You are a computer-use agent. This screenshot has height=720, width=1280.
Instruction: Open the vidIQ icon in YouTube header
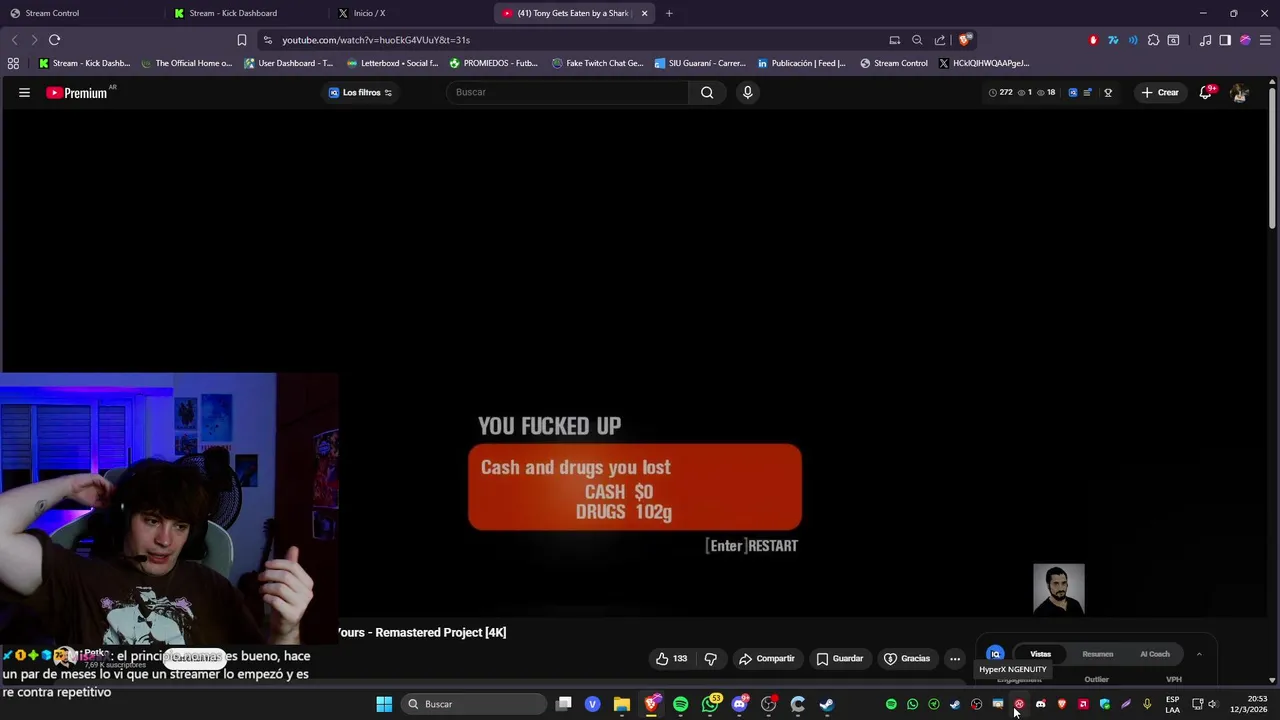pos(1073,92)
